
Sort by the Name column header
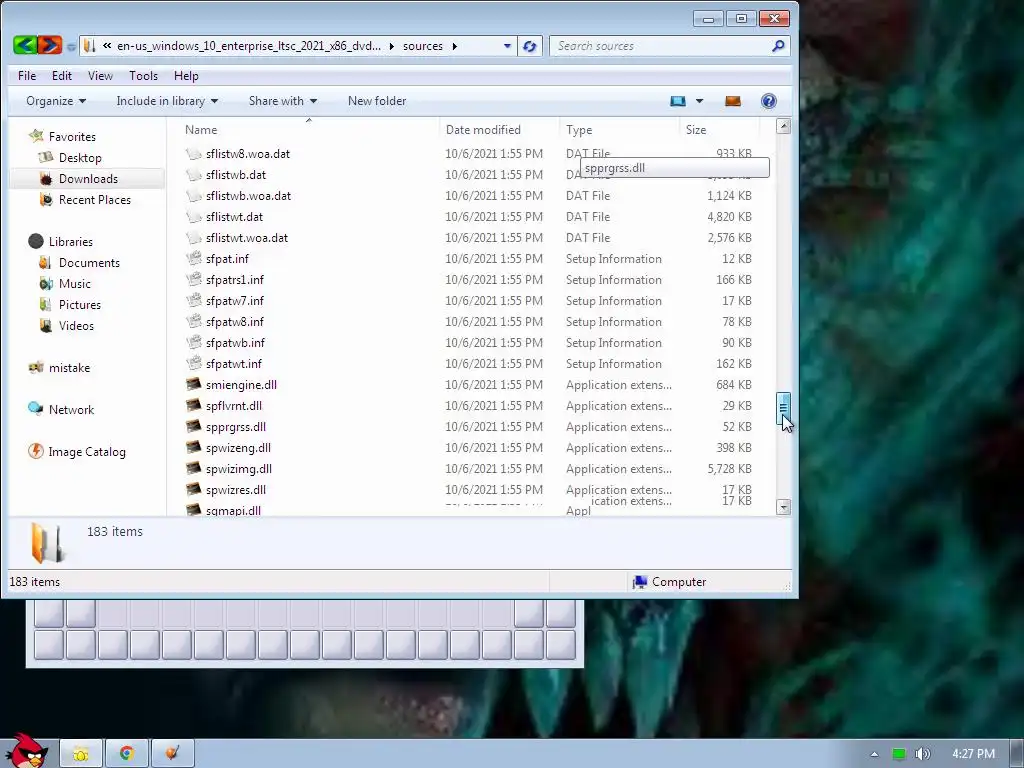point(307,129)
